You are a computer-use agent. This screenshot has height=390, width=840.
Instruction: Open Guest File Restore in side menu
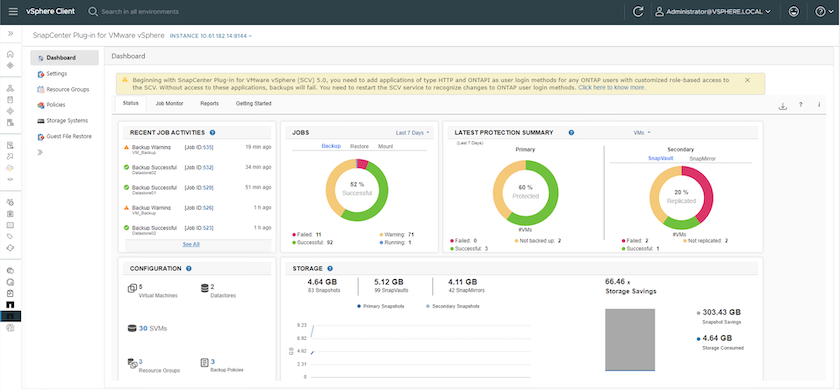pos(65,137)
